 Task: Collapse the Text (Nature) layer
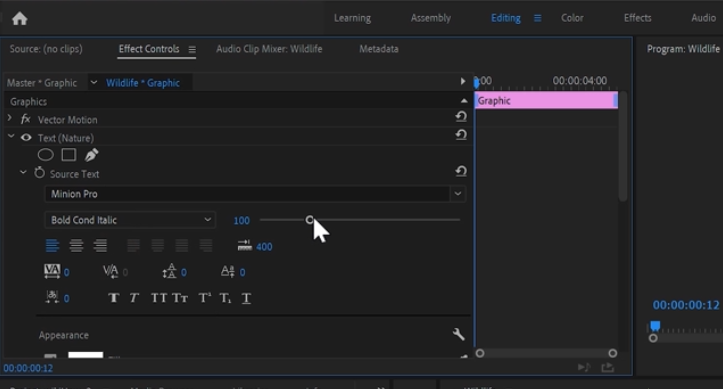11,136
